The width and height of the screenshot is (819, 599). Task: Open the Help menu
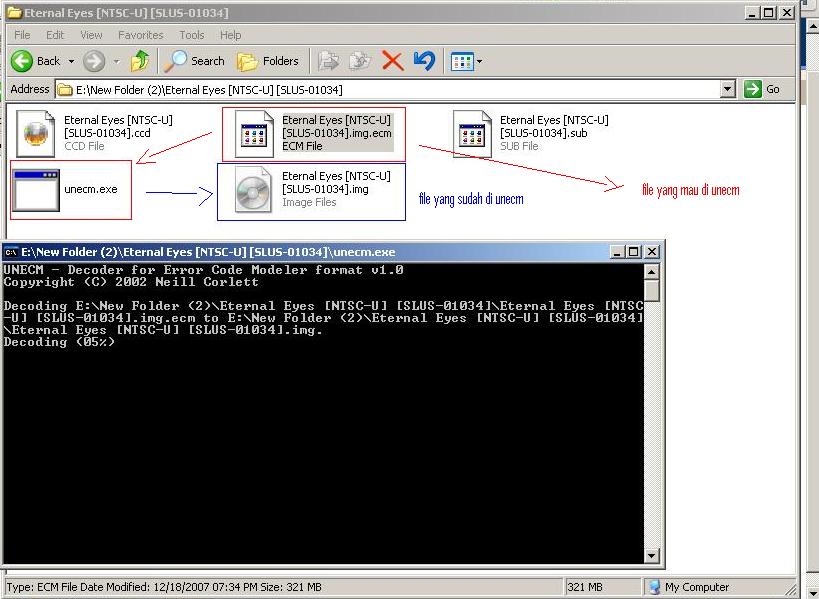230,35
